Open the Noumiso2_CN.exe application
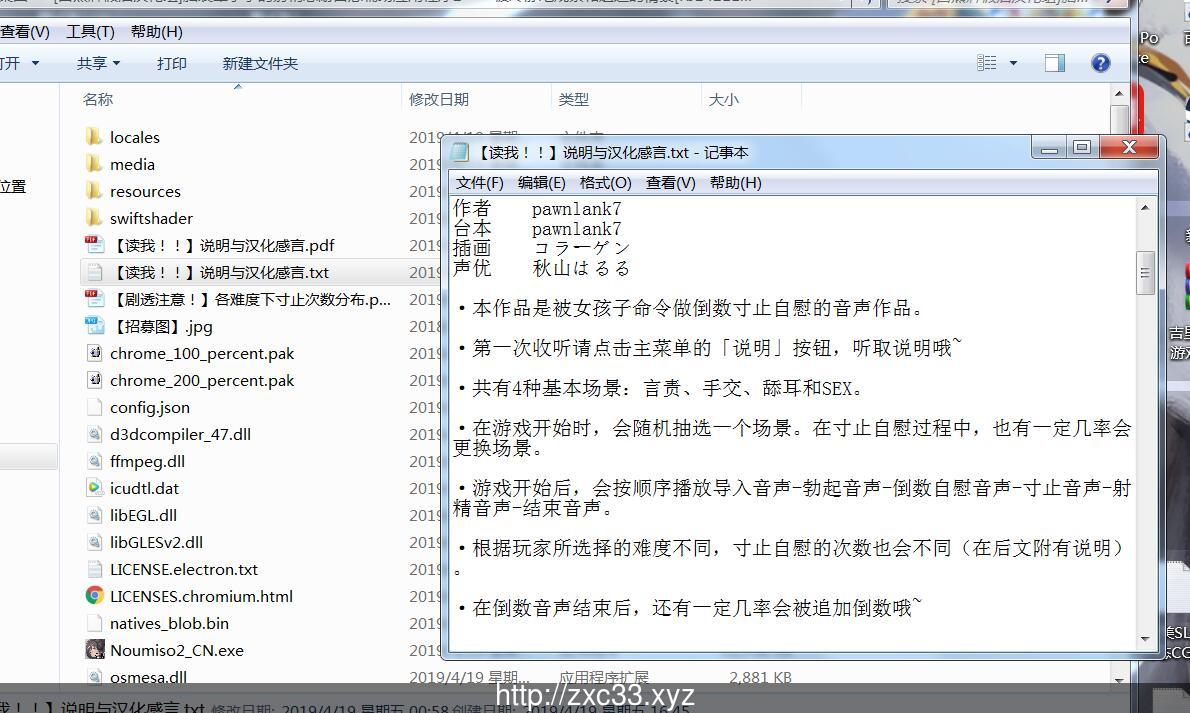The image size is (1190, 713). click(x=180, y=650)
